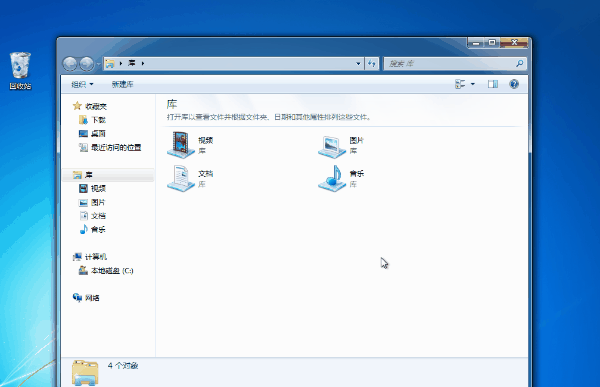Click the 图片 picture icon in sidebar
This screenshot has width=600, height=387.
click(83, 202)
